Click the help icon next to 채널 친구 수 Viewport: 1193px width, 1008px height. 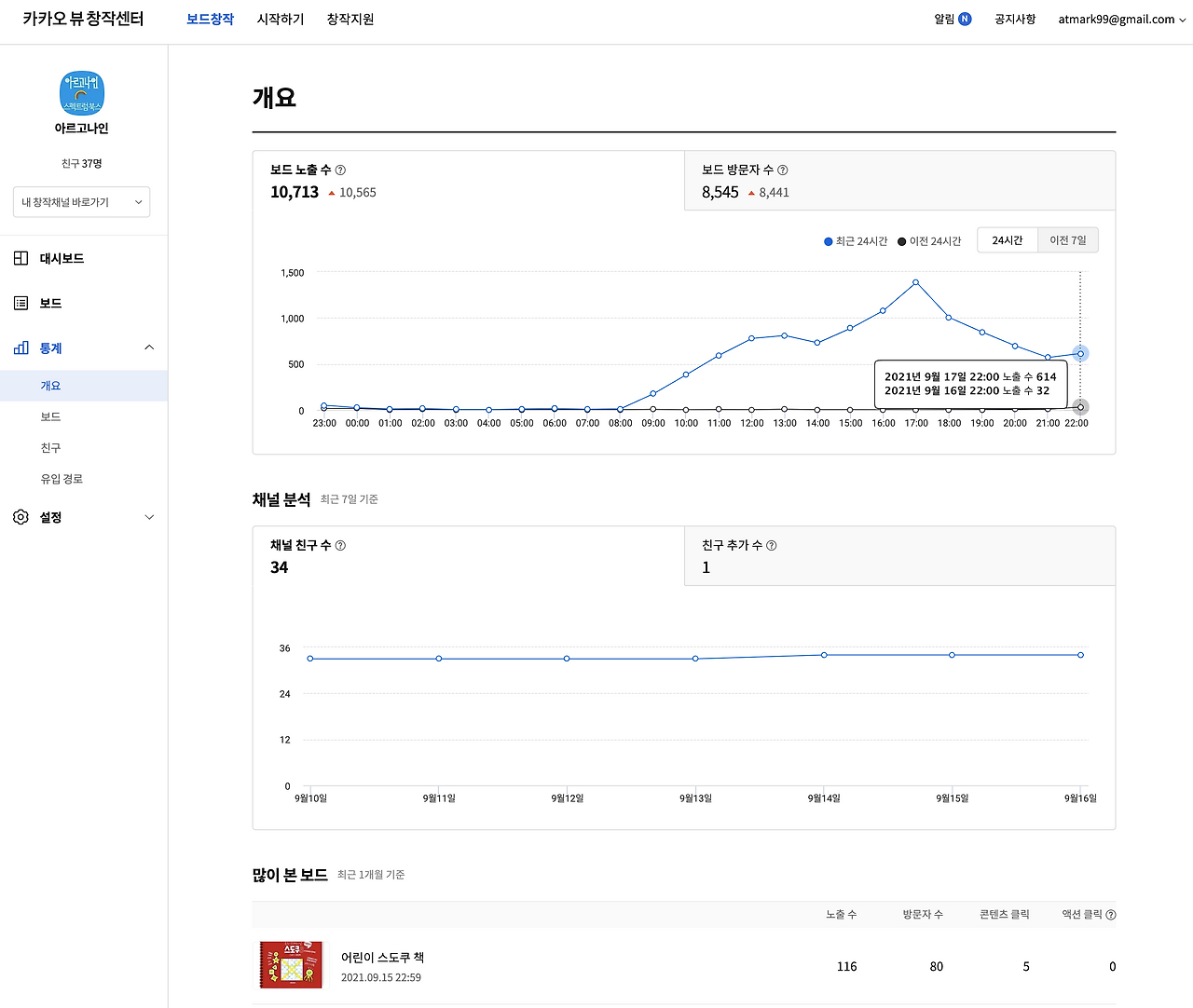(340, 546)
